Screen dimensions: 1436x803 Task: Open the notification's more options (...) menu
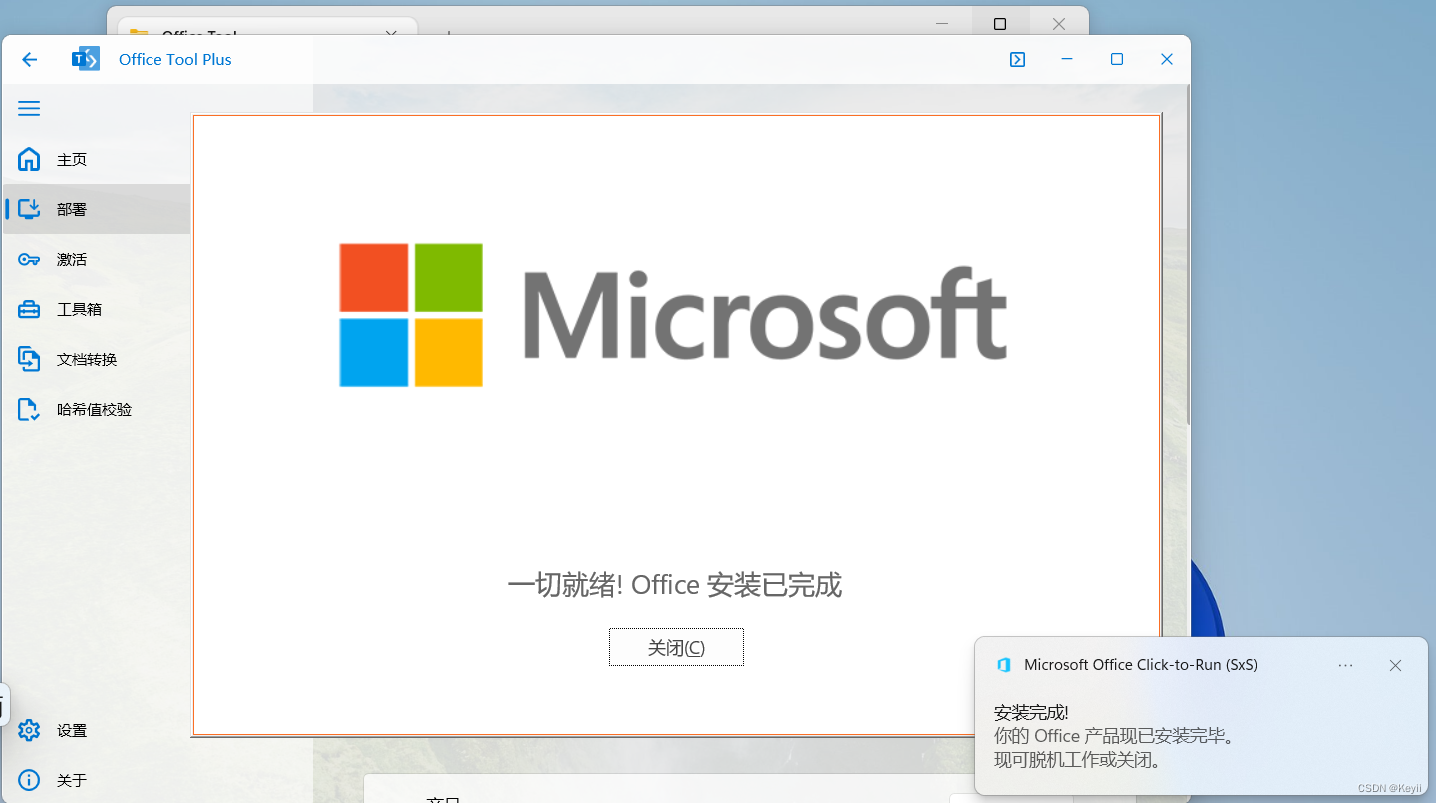pos(1345,665)
